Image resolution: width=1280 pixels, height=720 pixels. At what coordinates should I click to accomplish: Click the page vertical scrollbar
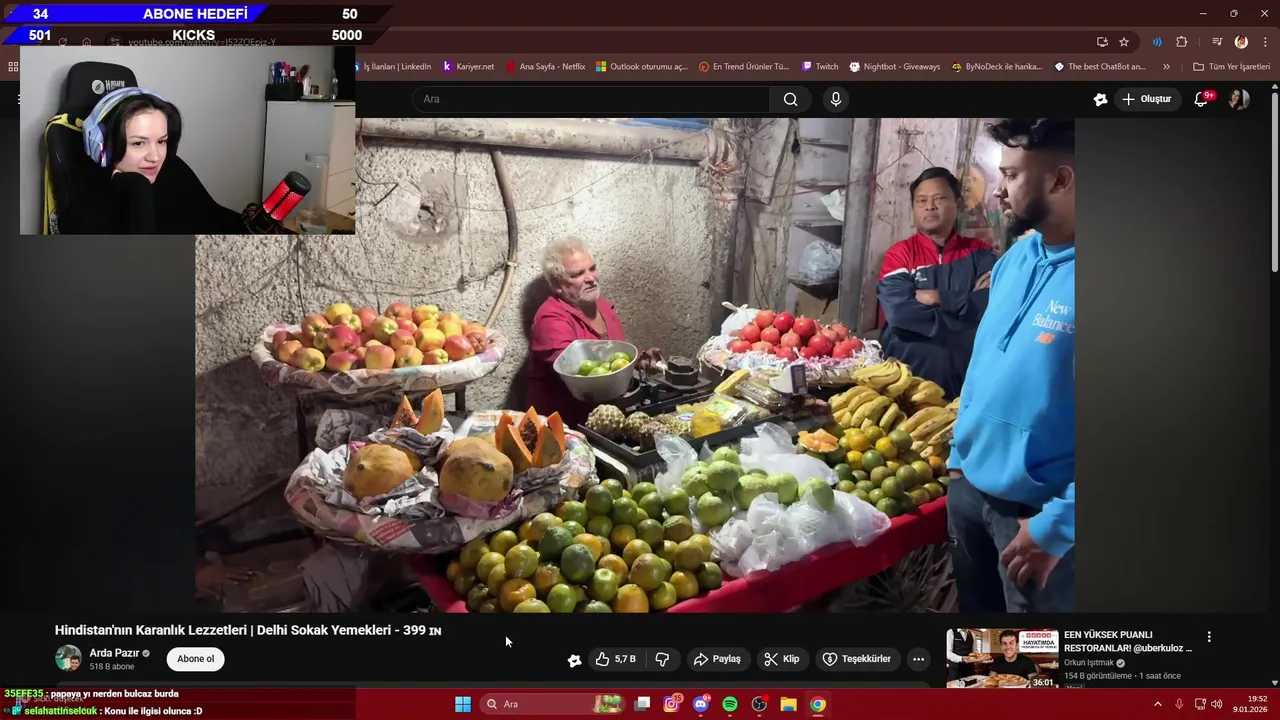point(1275,180)
